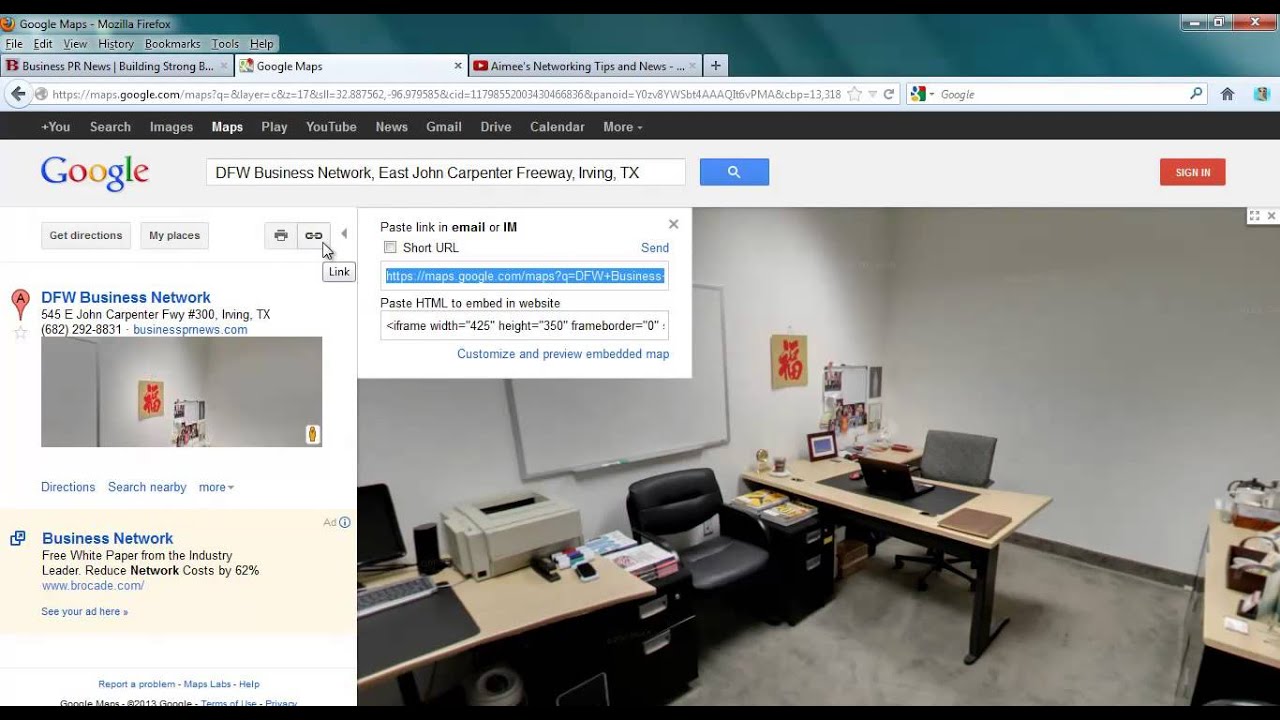
Task: Open the View menu
Action: click(75, 44)
